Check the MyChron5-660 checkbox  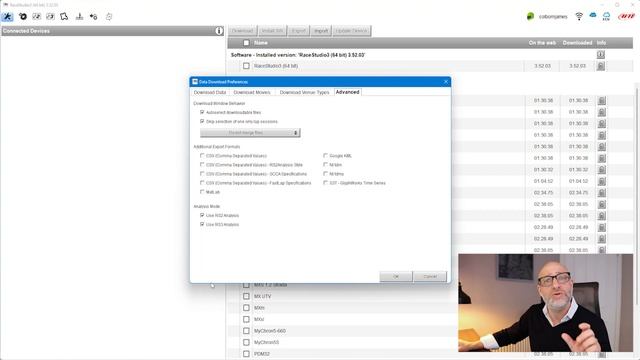click(x=246, y=331)
